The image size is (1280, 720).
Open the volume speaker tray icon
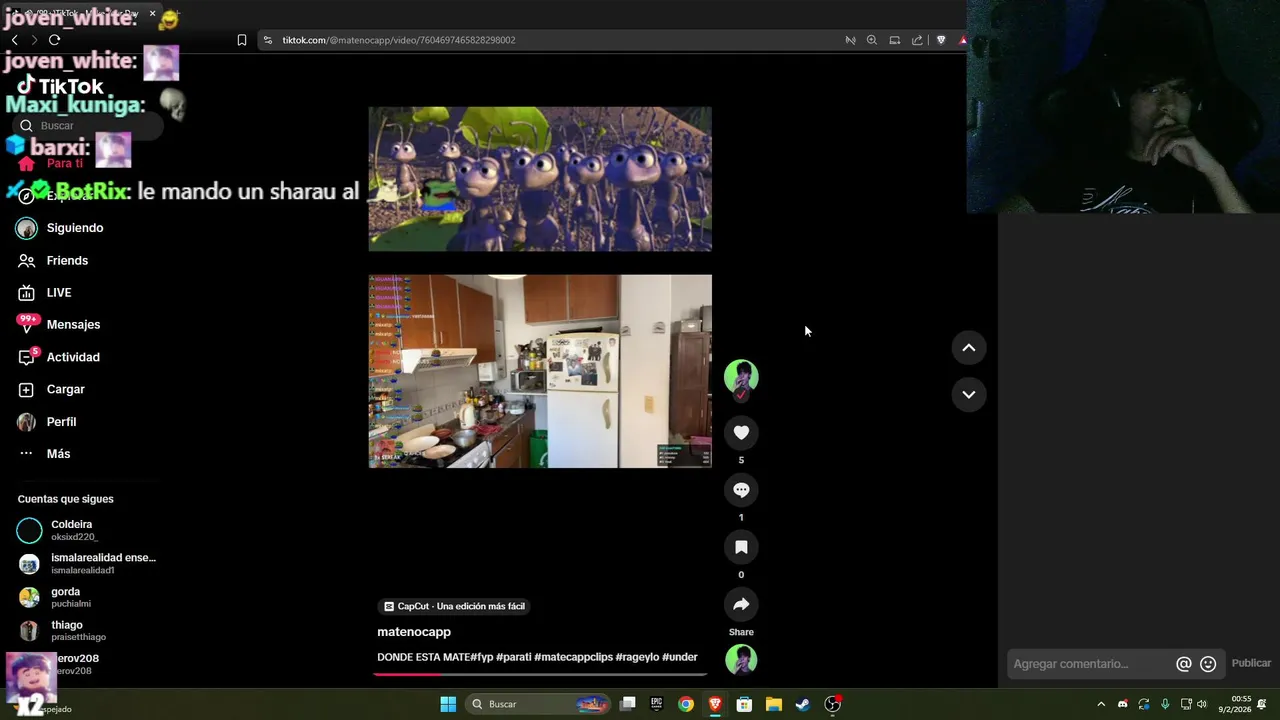pos(1202,704)
